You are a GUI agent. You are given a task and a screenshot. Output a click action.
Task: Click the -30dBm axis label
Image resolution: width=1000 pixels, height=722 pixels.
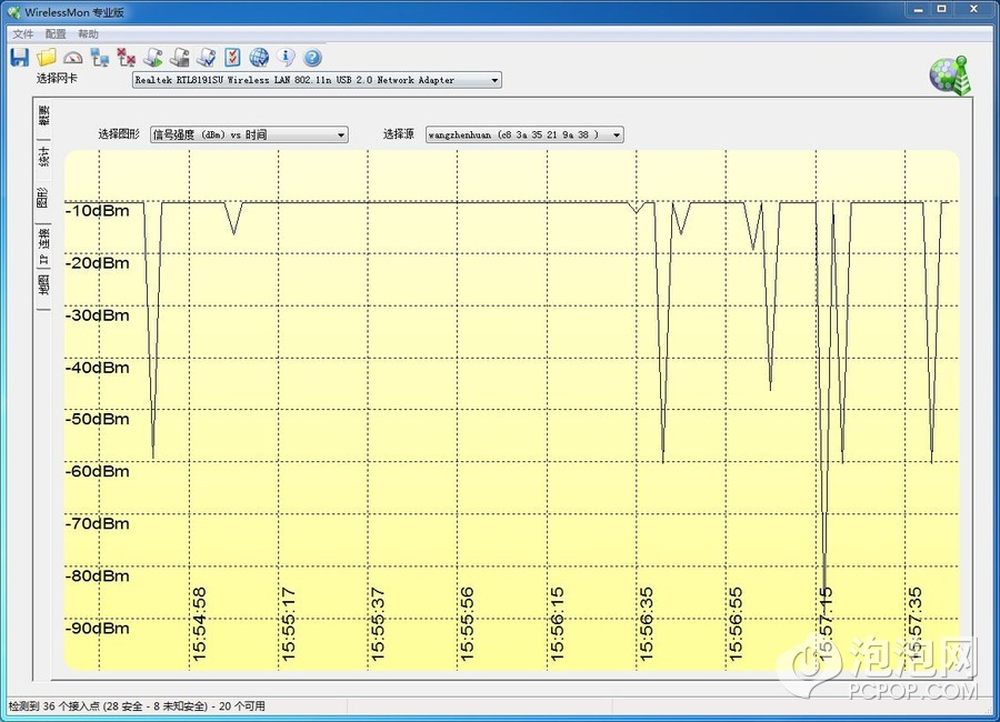(x=98, y=316)
